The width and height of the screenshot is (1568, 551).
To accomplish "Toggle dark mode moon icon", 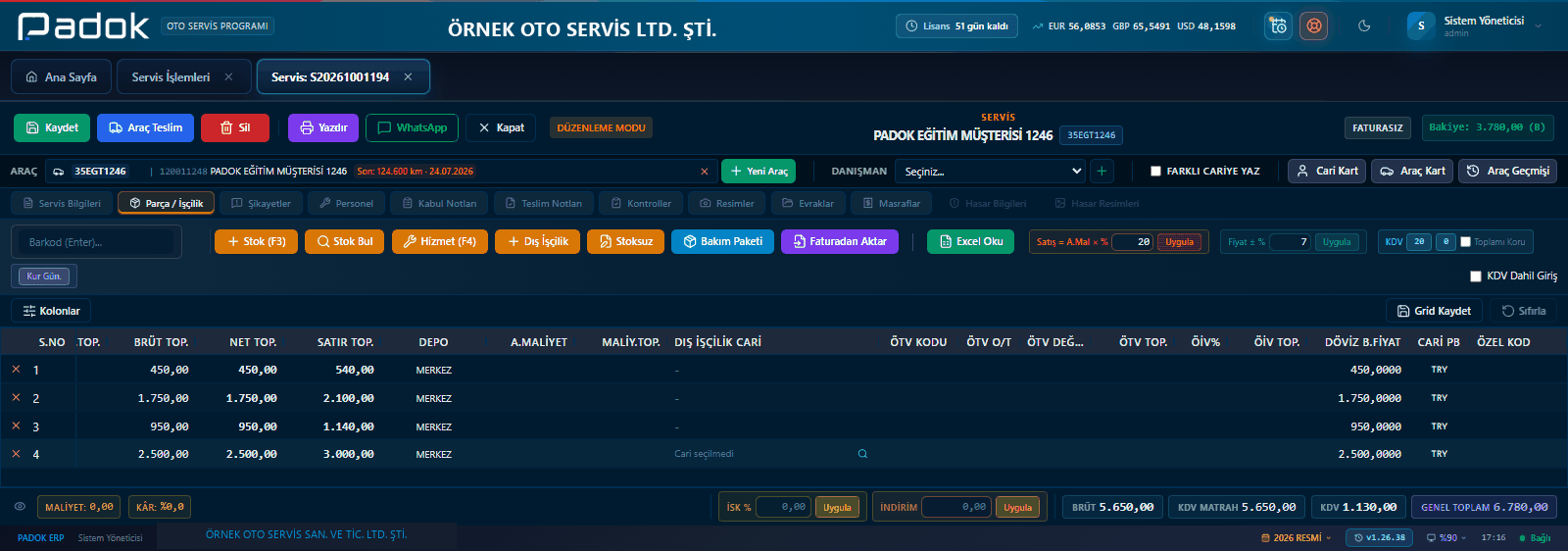I will pos(1364,26).
